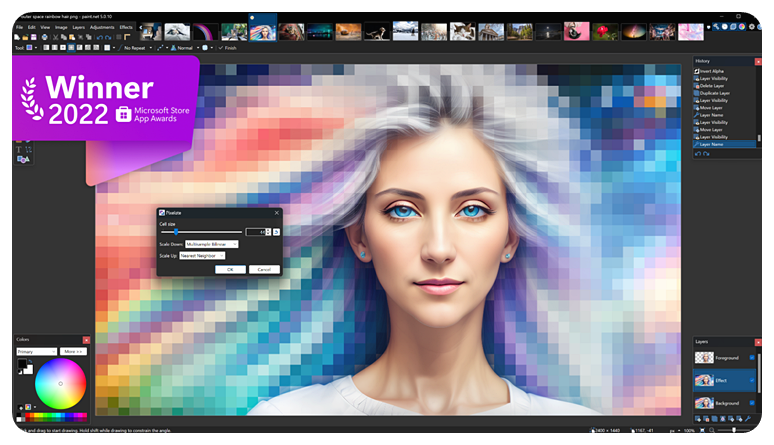
Task: Open the Tool chooser dropdown
Action: (x=33, y=48)
